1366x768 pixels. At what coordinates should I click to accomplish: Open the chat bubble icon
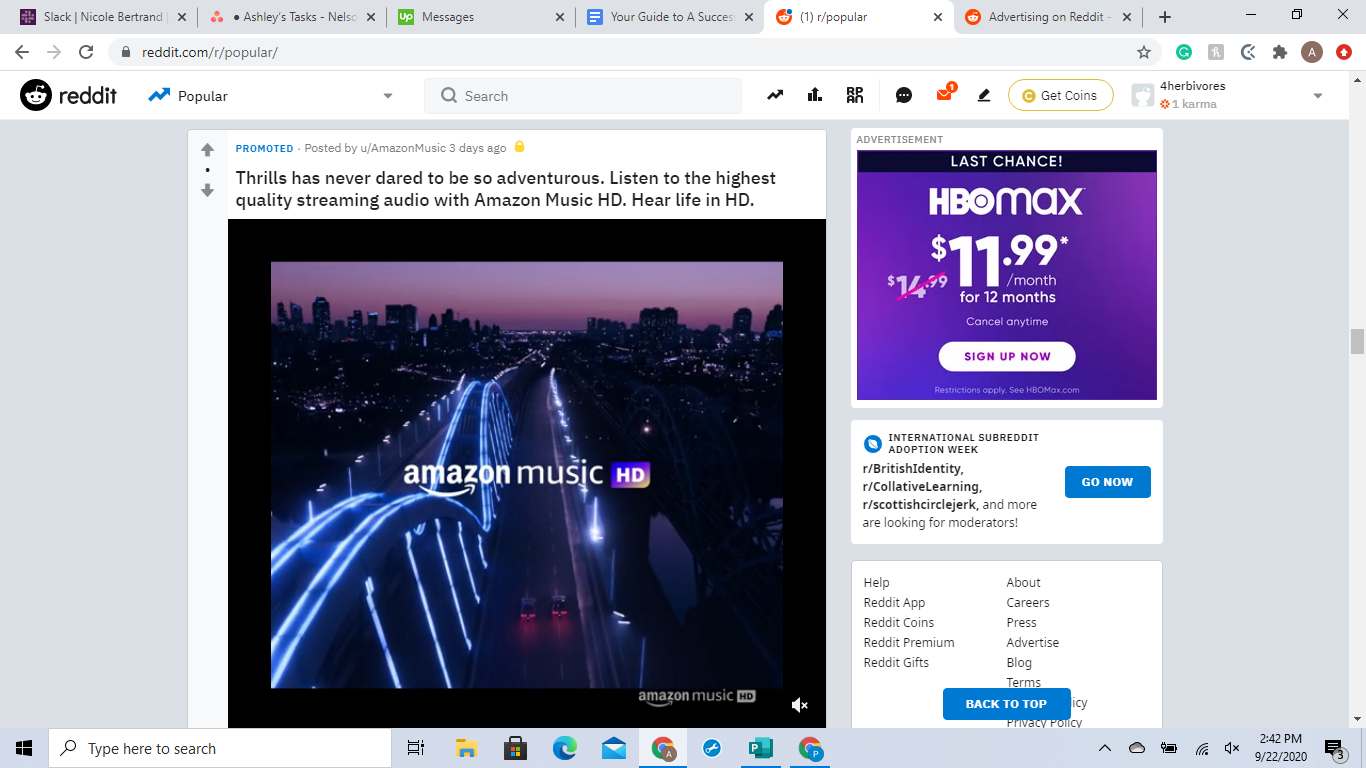(904, 95)
